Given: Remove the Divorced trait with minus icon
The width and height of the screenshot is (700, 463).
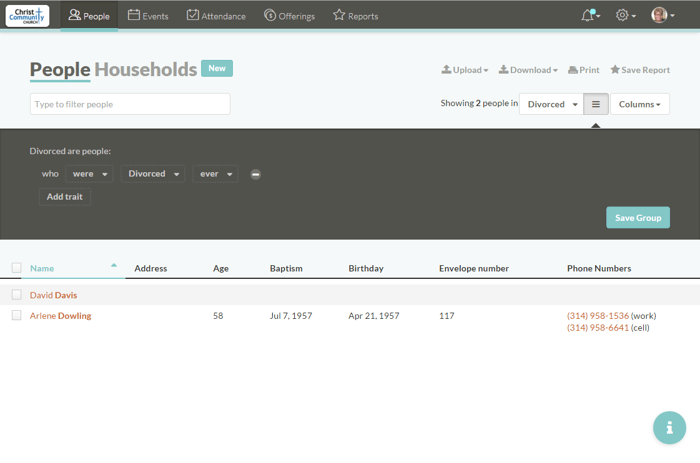Looking at the screenshot, I should point(256,174).
